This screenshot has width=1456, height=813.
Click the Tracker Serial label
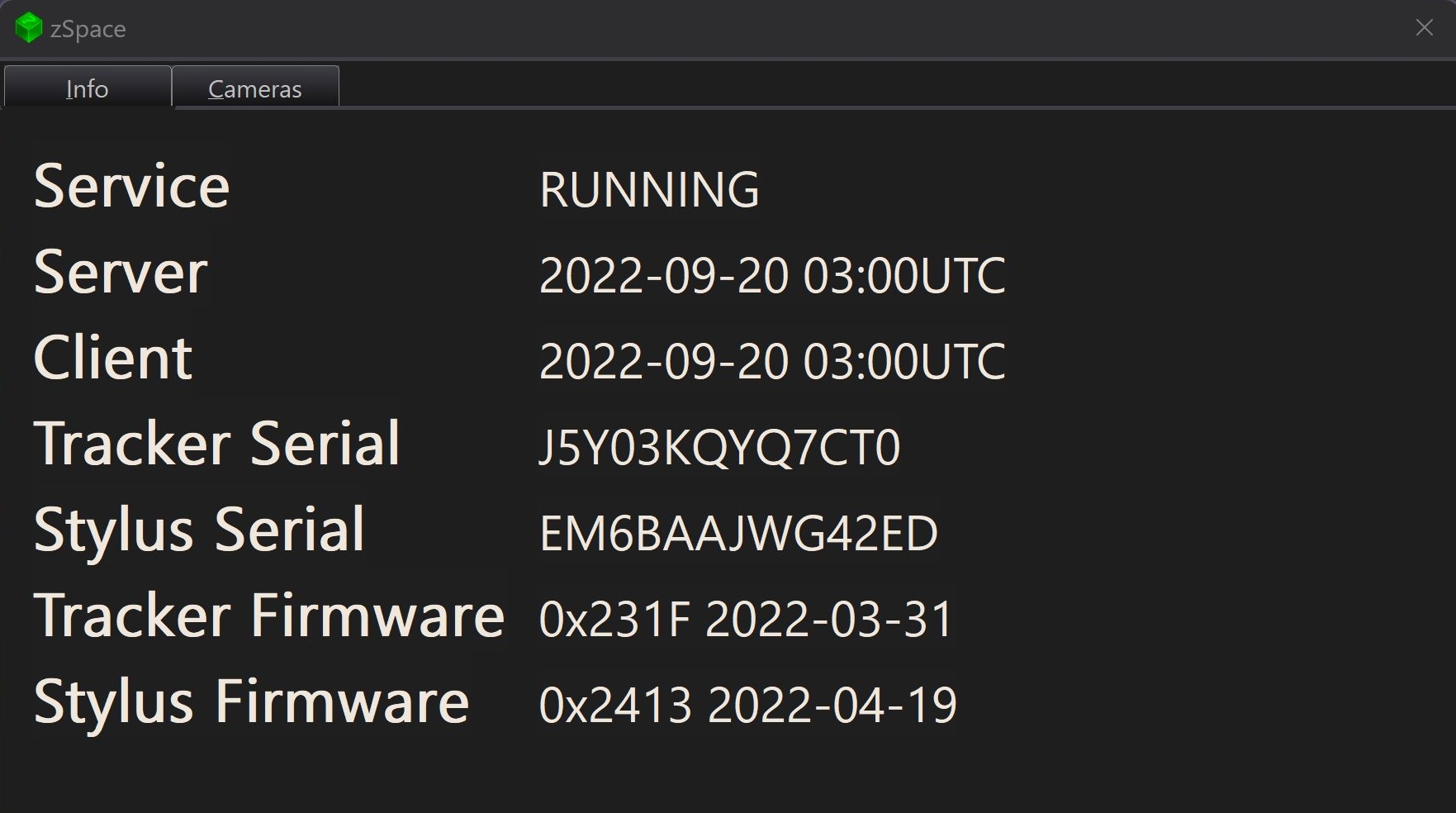tap(216, 445)
